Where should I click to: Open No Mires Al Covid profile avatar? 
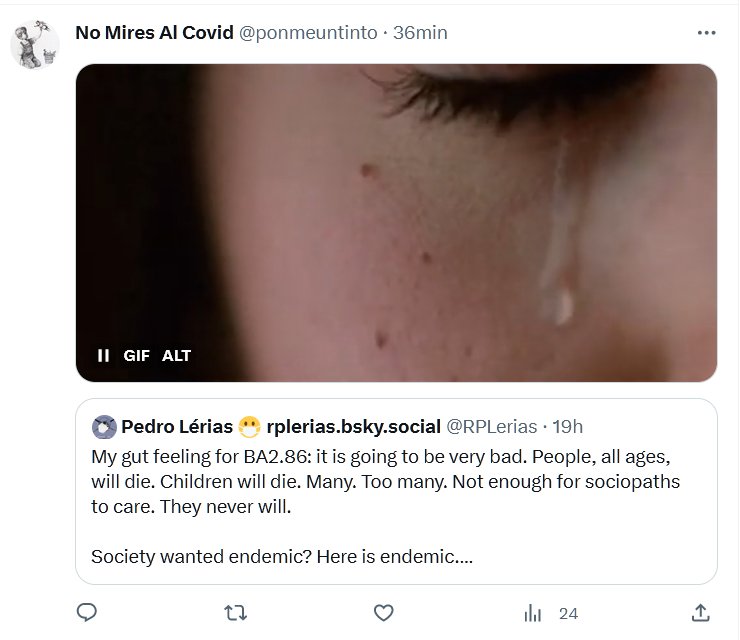tap(35, 45)
